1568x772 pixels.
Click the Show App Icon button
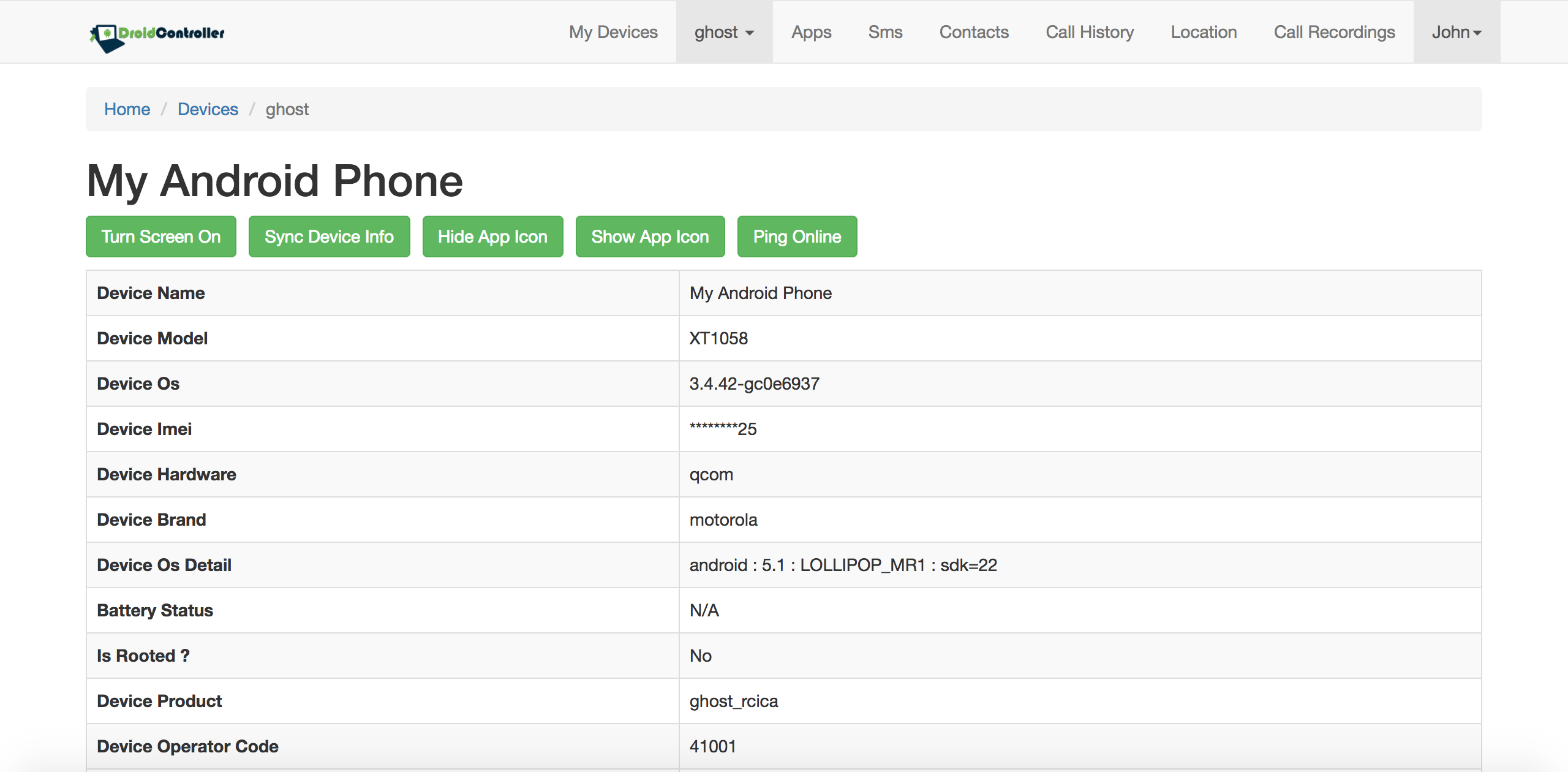click(650, 237)
